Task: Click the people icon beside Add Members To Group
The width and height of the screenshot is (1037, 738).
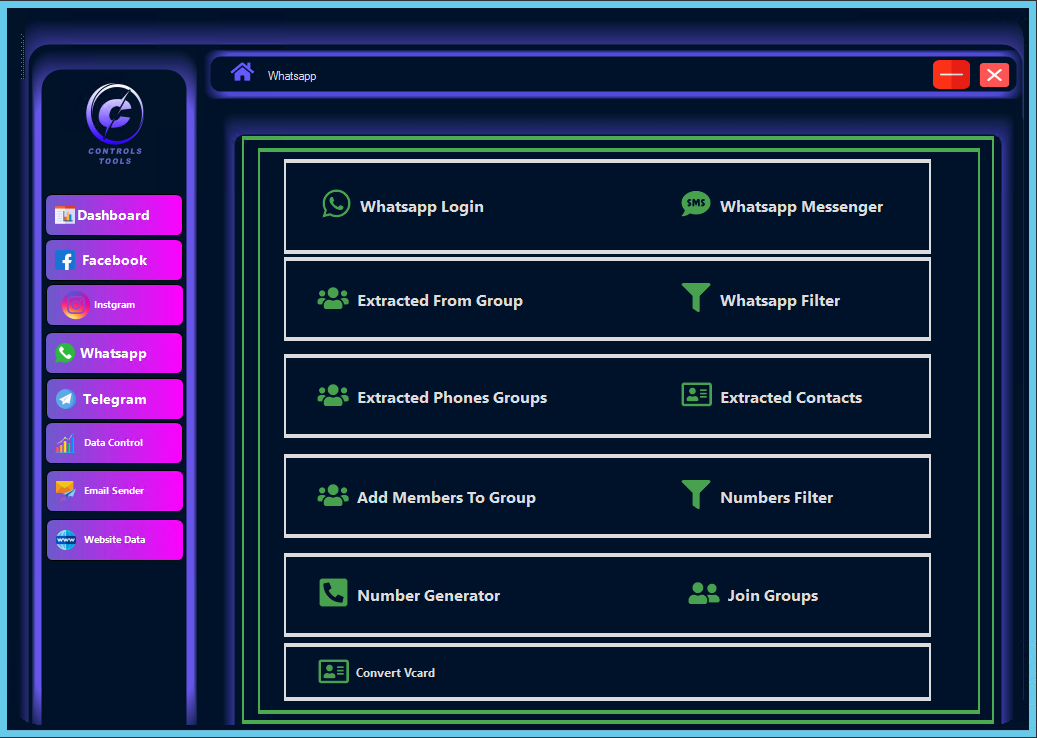Action: pos(333,495)
